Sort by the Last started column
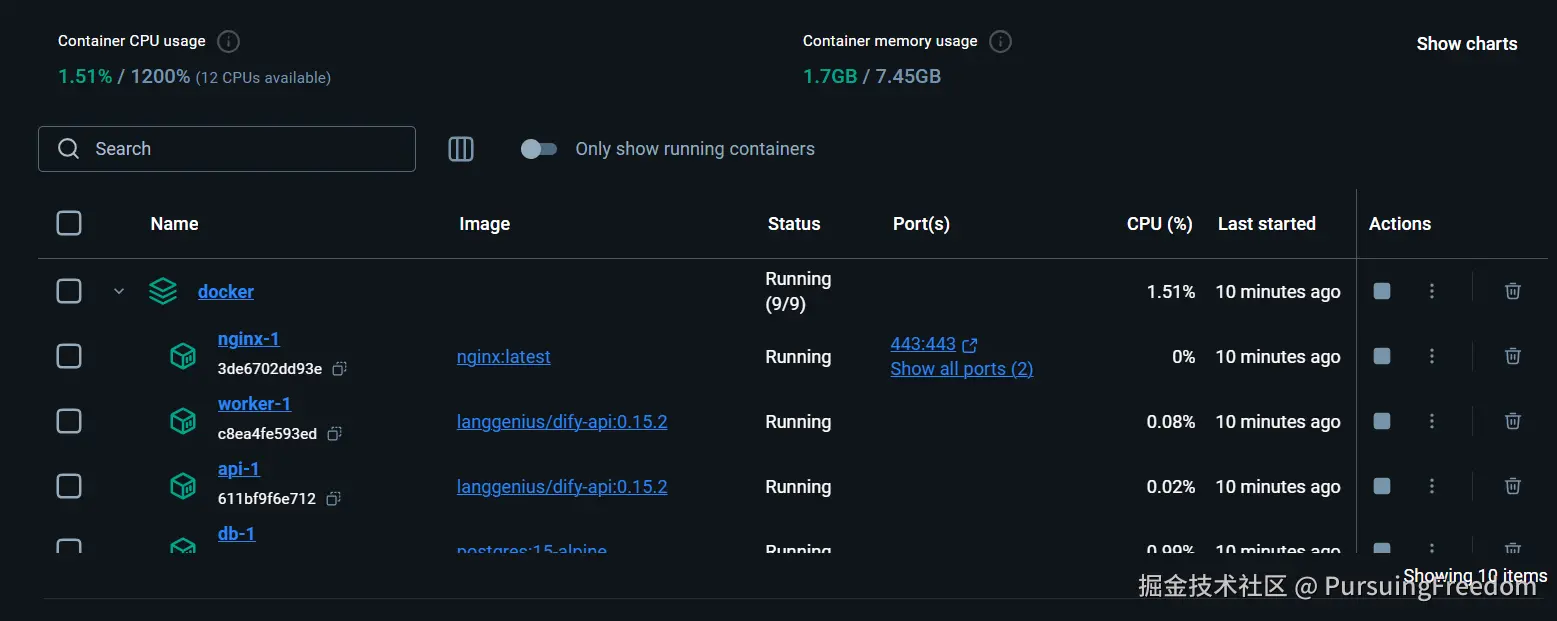The height and width of the screenshot is (621, 1557). [1266, 224]
